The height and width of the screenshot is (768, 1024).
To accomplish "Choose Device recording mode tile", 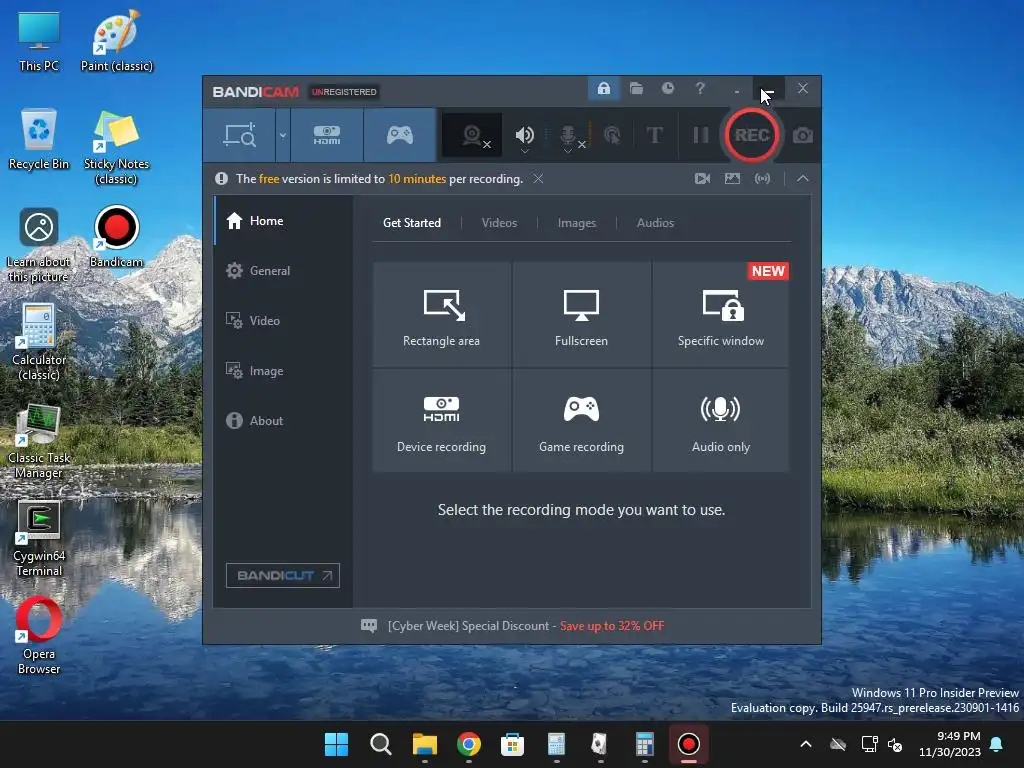I will (x=441, y=421).
